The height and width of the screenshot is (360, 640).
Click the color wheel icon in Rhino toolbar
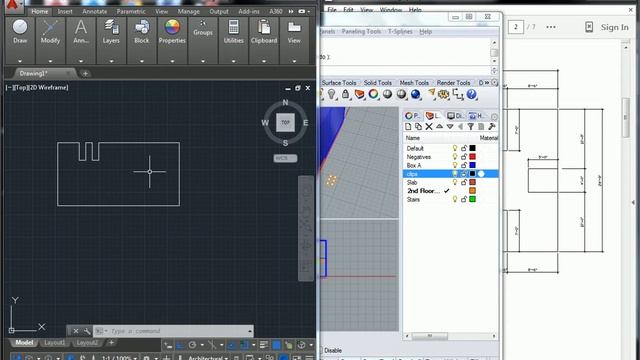click(373, 94)
